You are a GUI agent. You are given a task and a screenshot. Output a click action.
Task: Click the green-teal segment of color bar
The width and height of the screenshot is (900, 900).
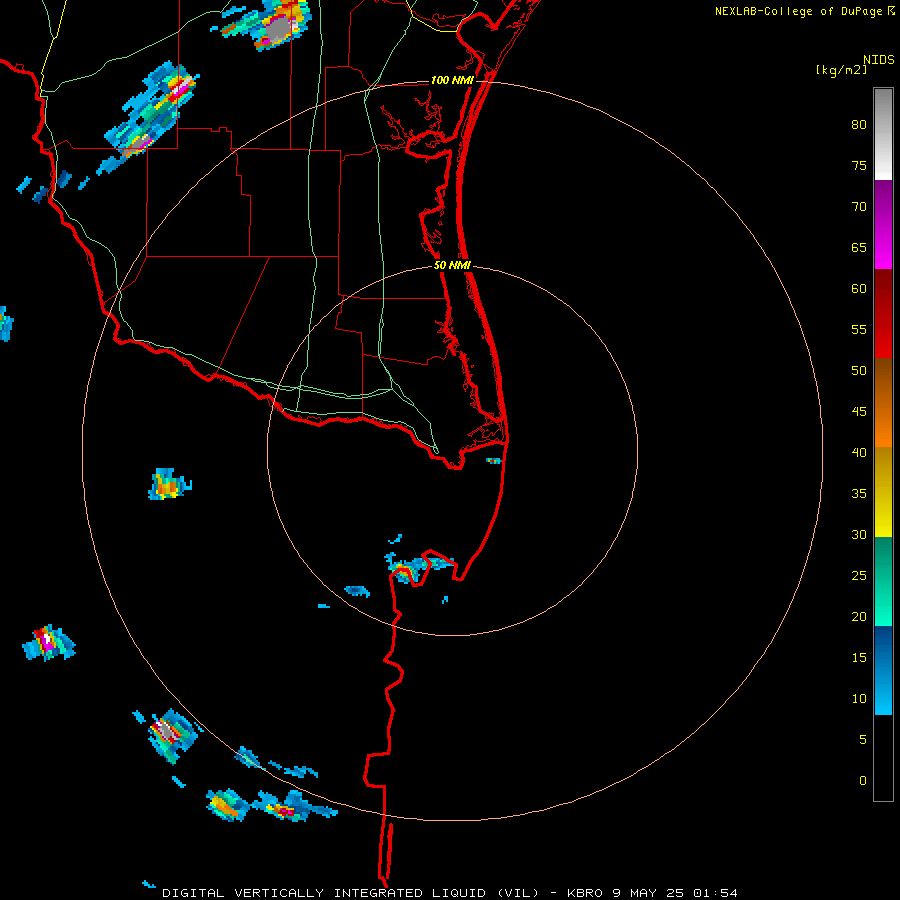pos(883,581)
